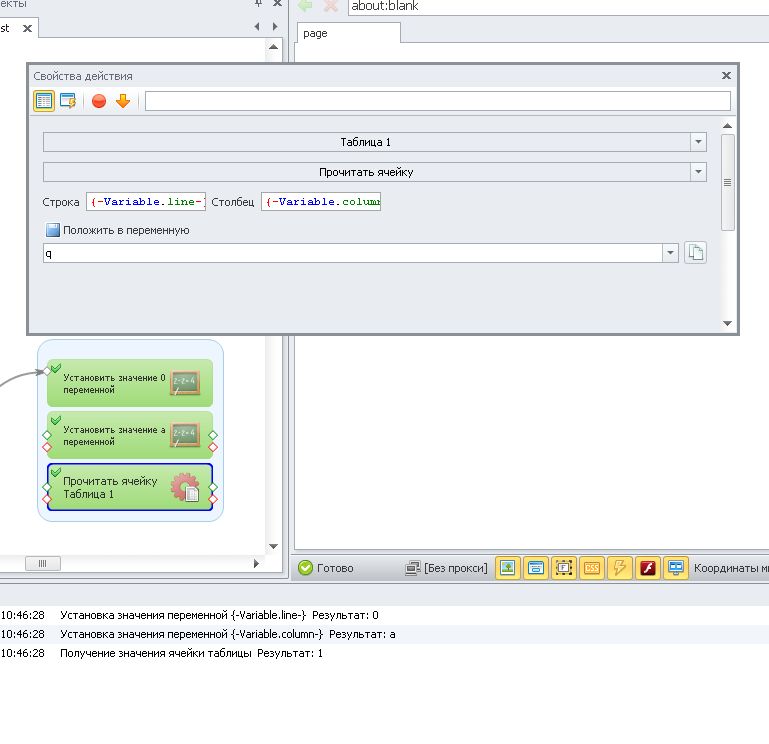Toggle the CSS icon in status bar

click(x=592, y=568)
